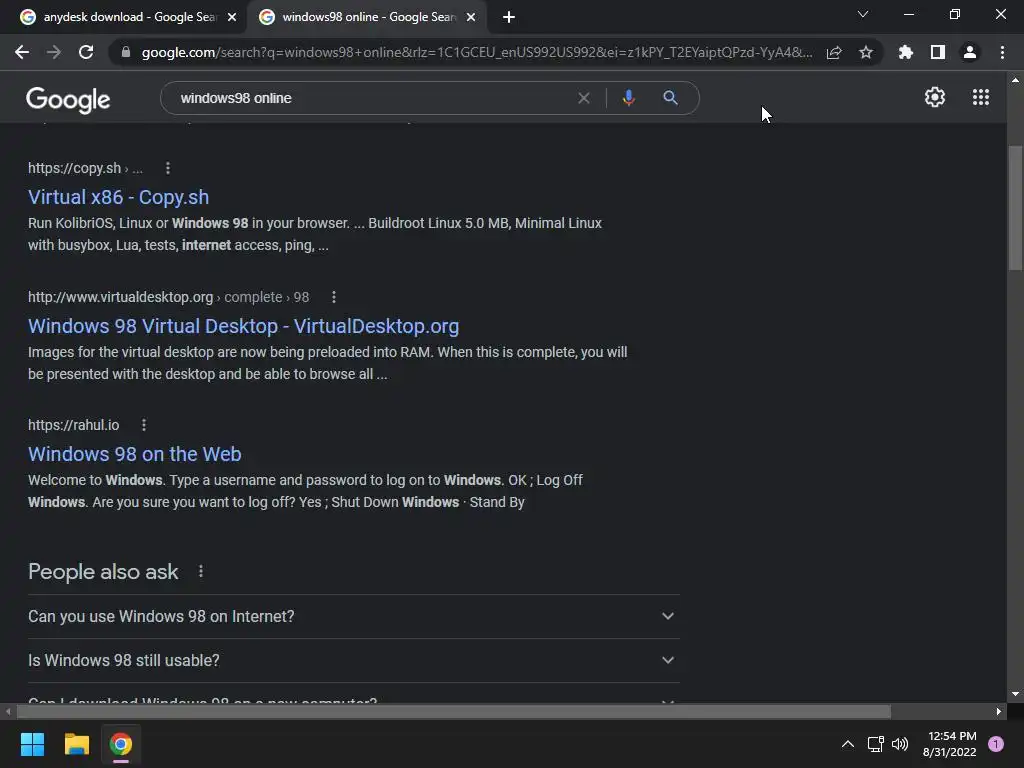Open Windows 98 Virtual Desktop link
The image size is (1024, 768).
click(244, 326)
